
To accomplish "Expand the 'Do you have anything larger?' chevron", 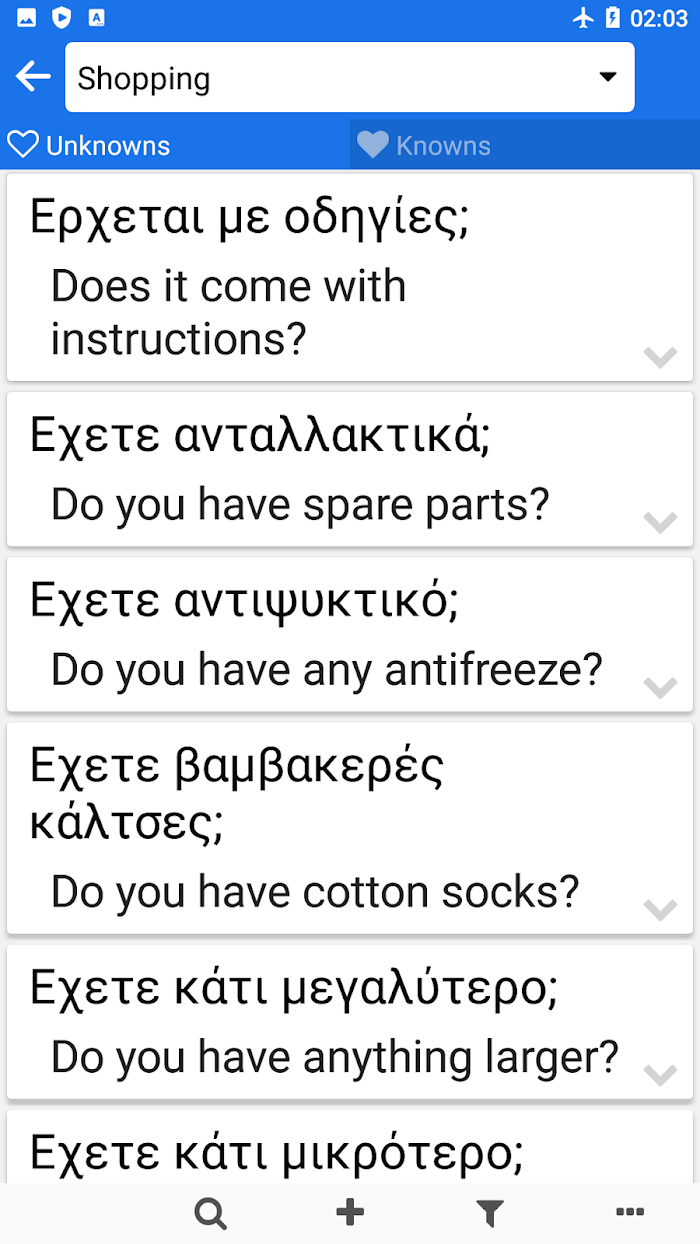I will pos(660,1074).
